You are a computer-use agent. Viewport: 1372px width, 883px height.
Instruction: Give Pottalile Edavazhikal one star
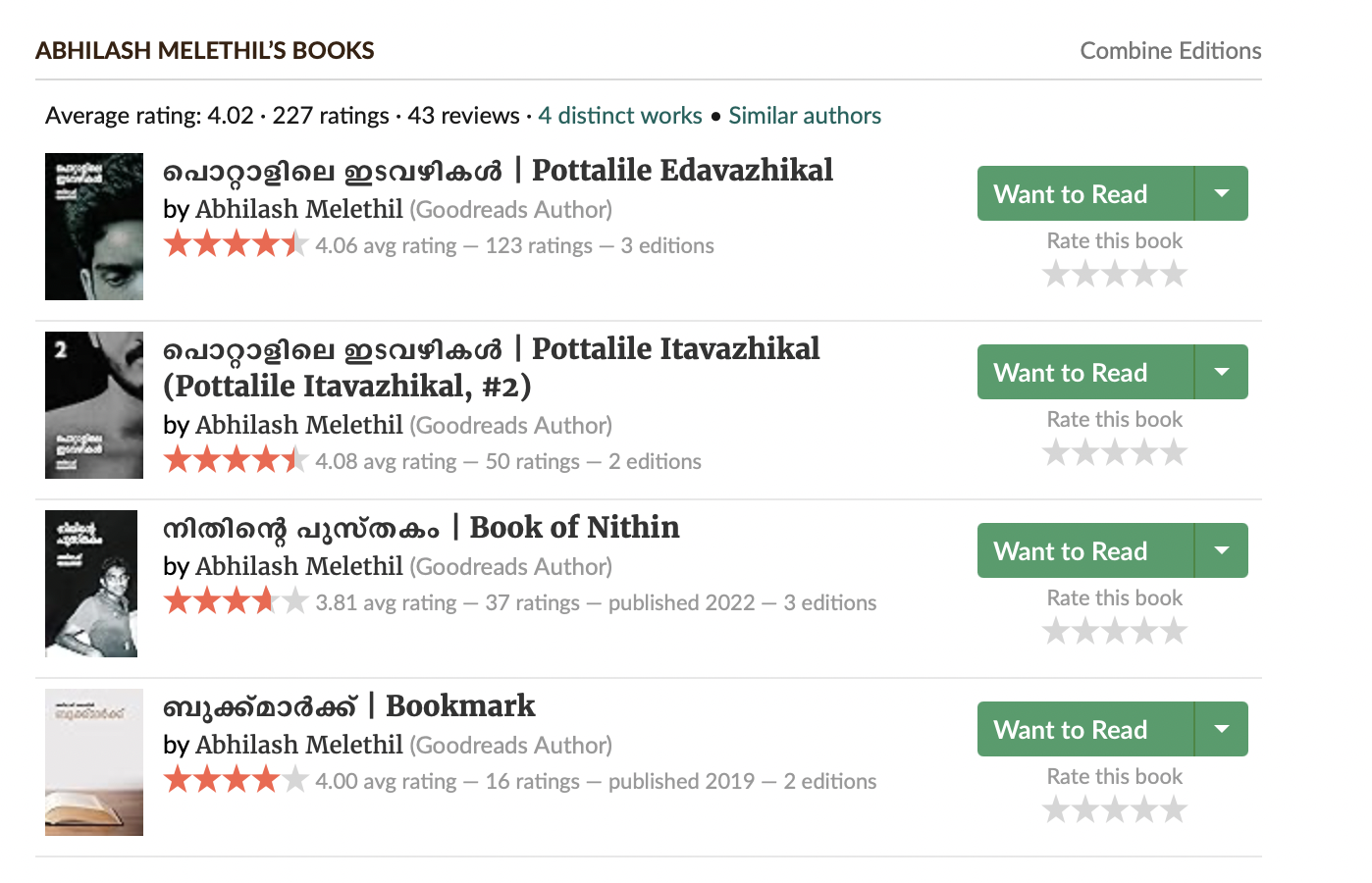(x=1056, y=274)
